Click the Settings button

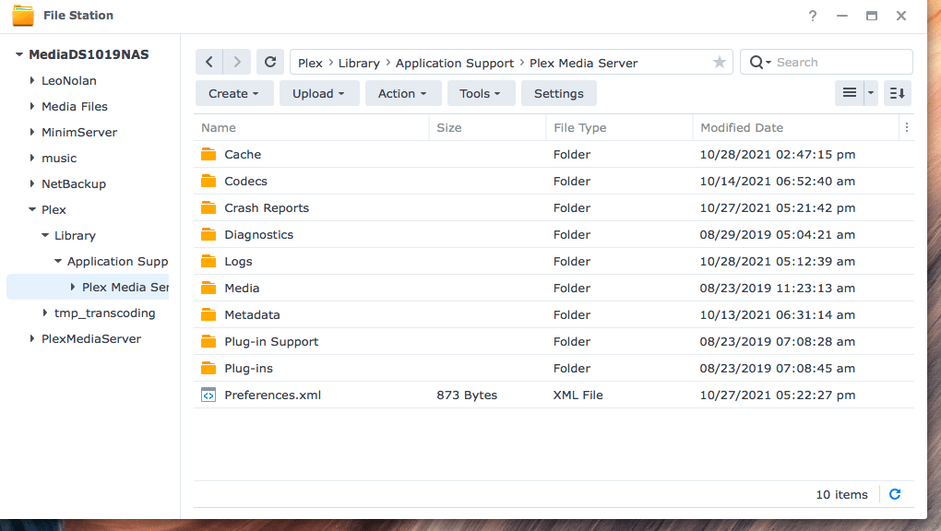(559, 93)
